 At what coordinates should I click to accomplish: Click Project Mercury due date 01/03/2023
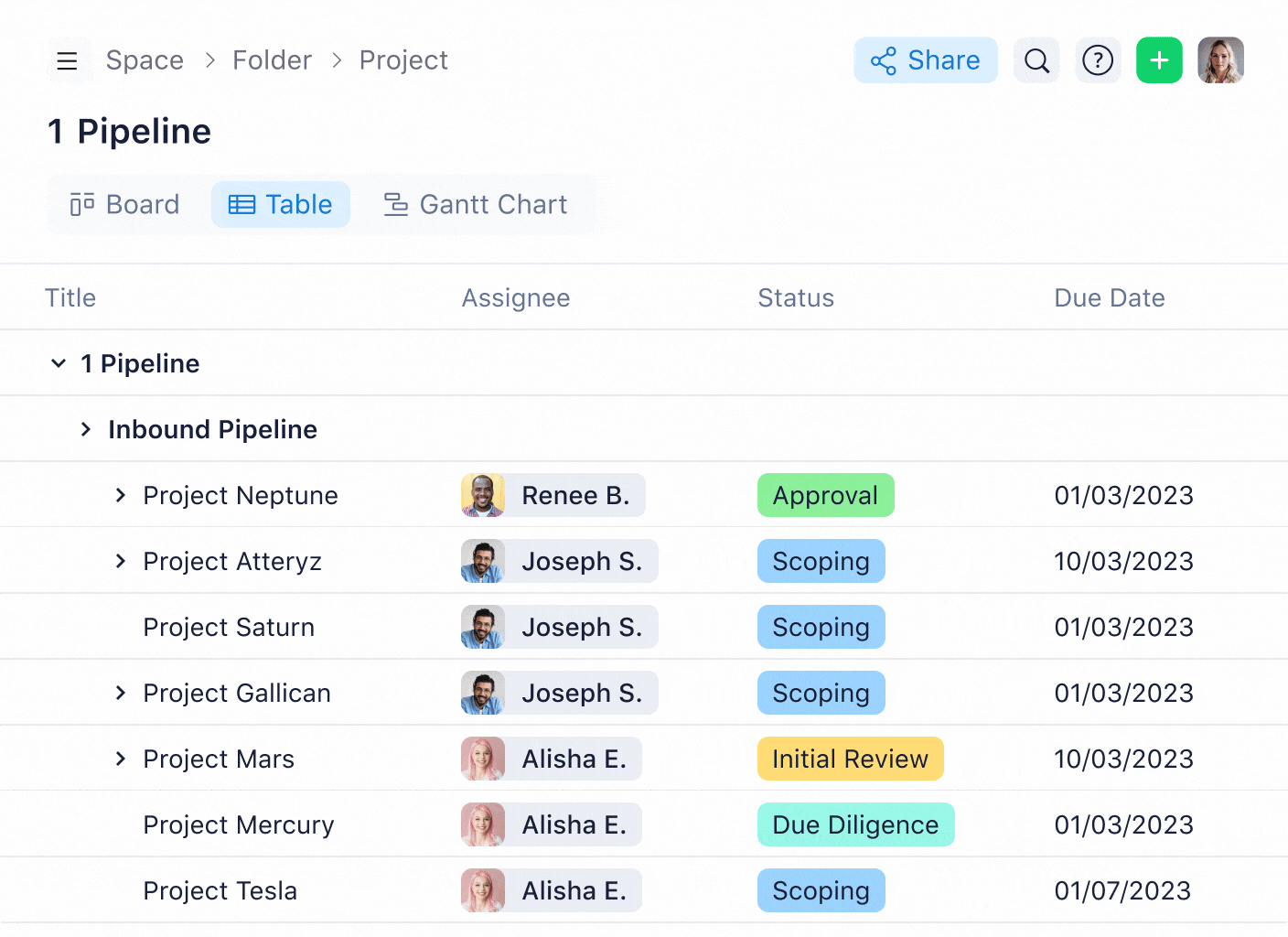pyautogui.click(x=1124, y=825)
